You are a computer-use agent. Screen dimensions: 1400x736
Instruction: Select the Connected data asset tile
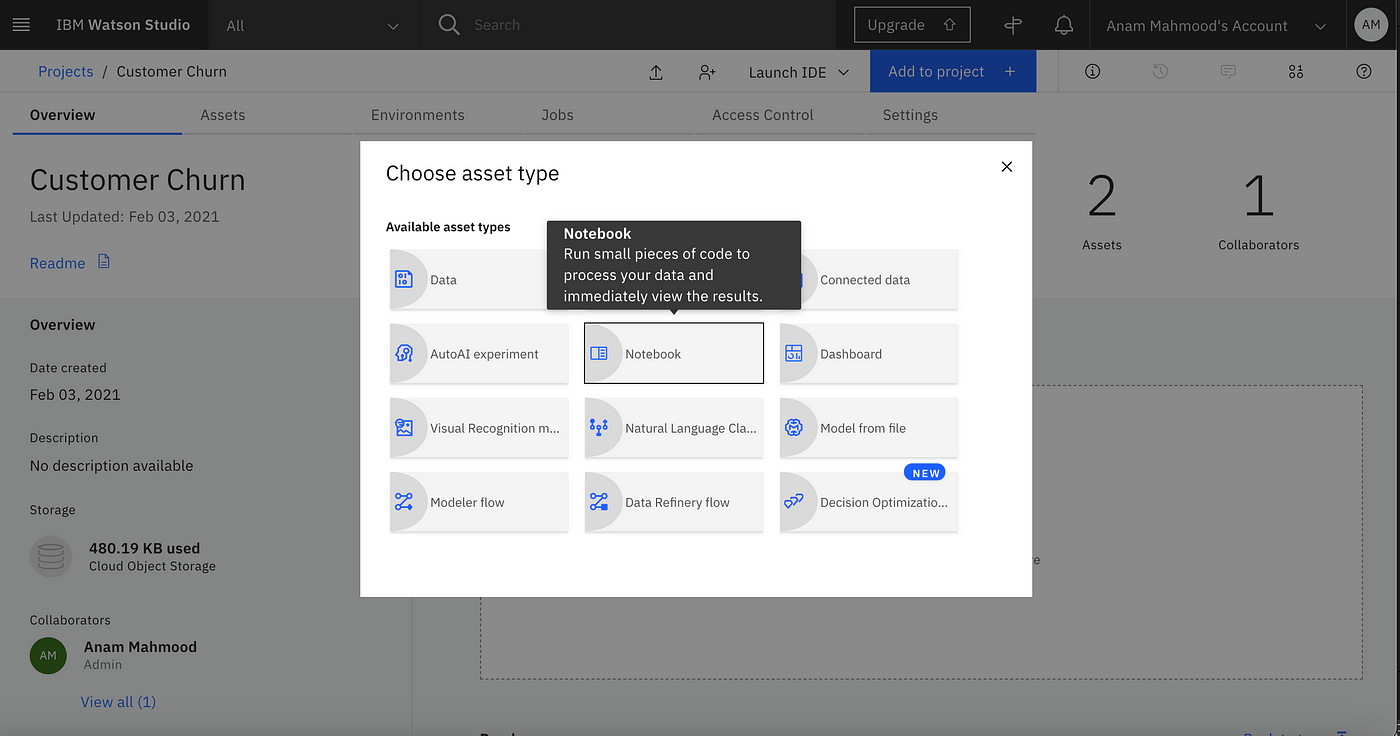click(869, 280)
